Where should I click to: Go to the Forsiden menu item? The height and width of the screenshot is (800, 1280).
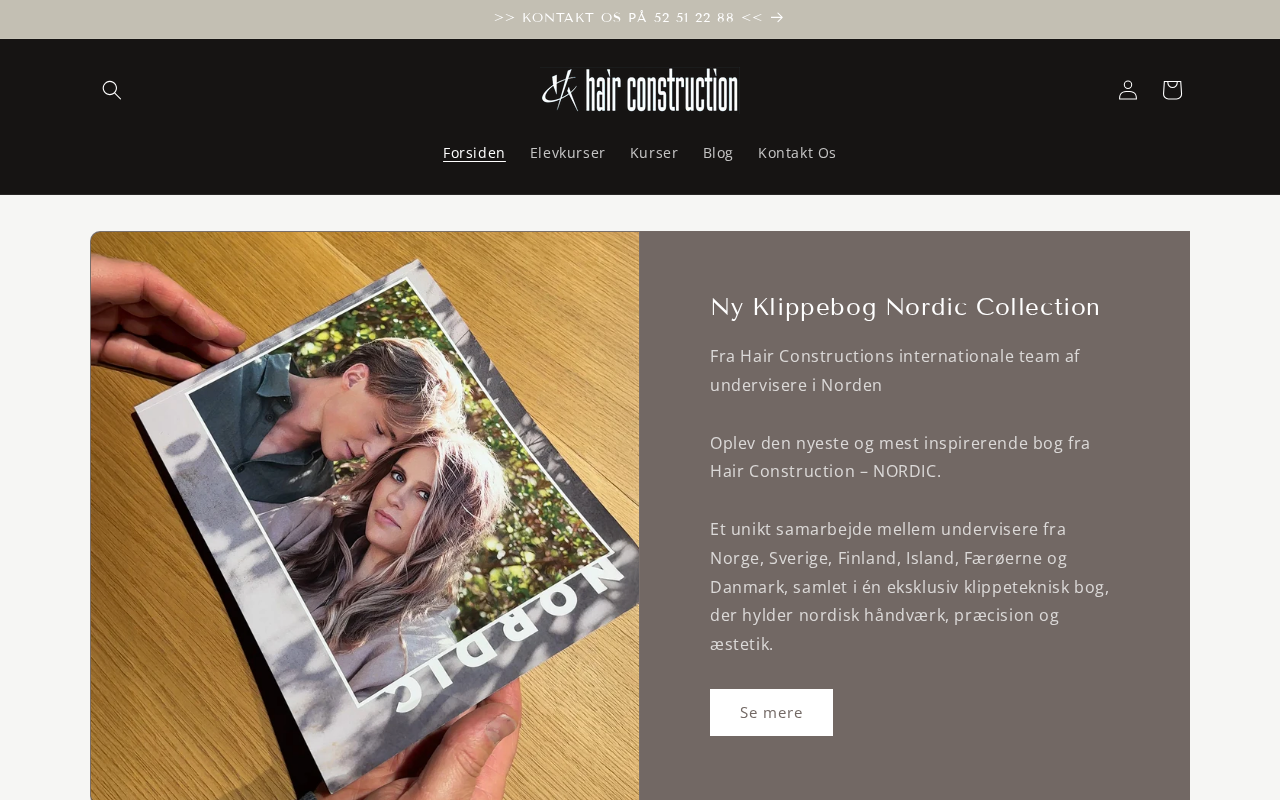click(474, 153)
